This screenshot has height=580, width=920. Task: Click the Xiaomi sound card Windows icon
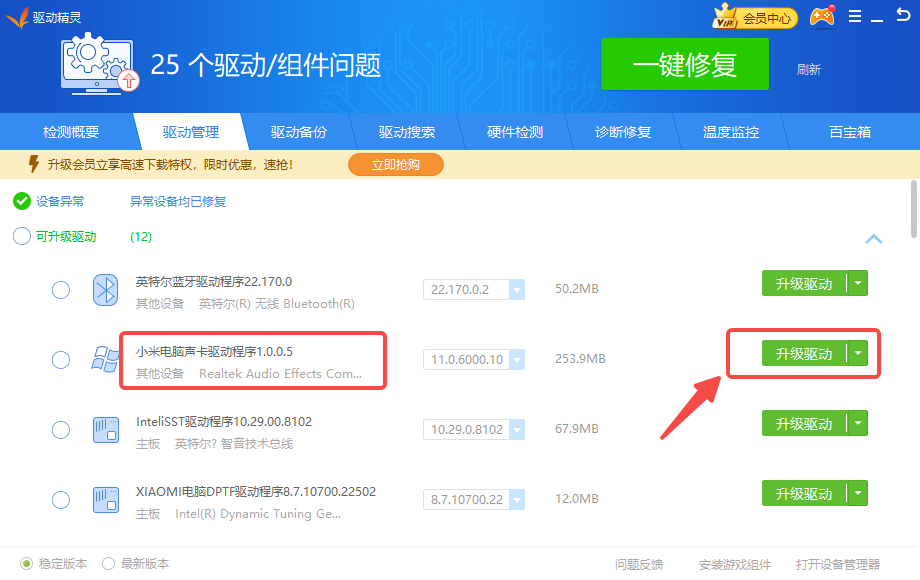coord(106,359)
